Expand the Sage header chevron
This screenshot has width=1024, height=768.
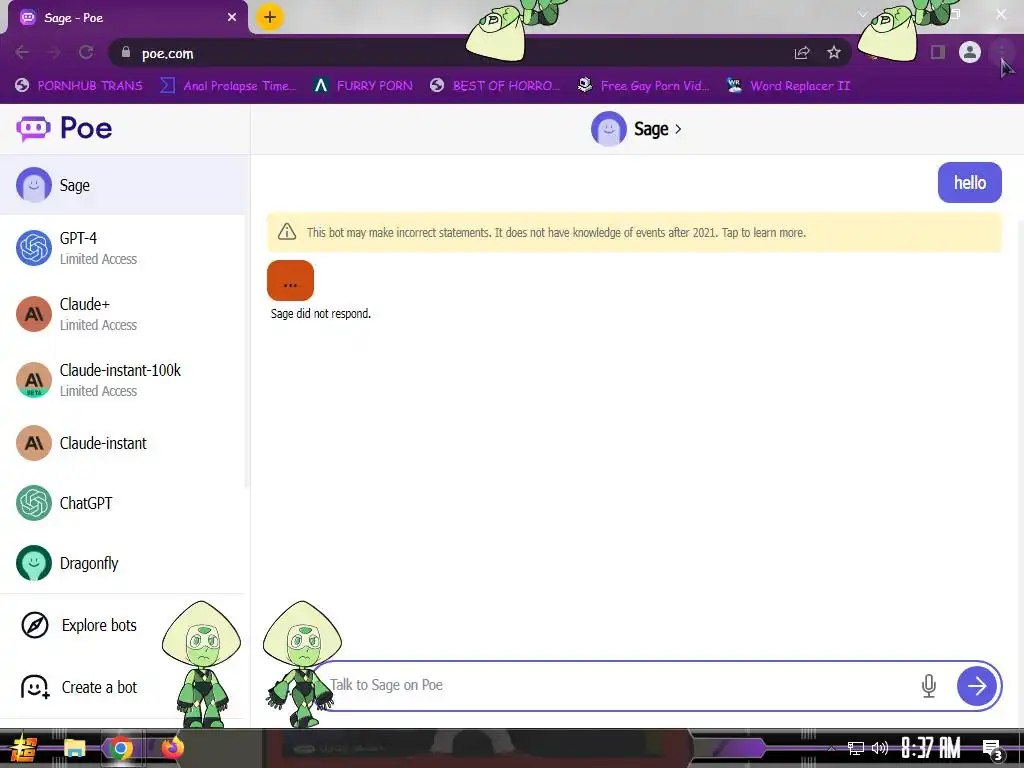pos(678,129)
